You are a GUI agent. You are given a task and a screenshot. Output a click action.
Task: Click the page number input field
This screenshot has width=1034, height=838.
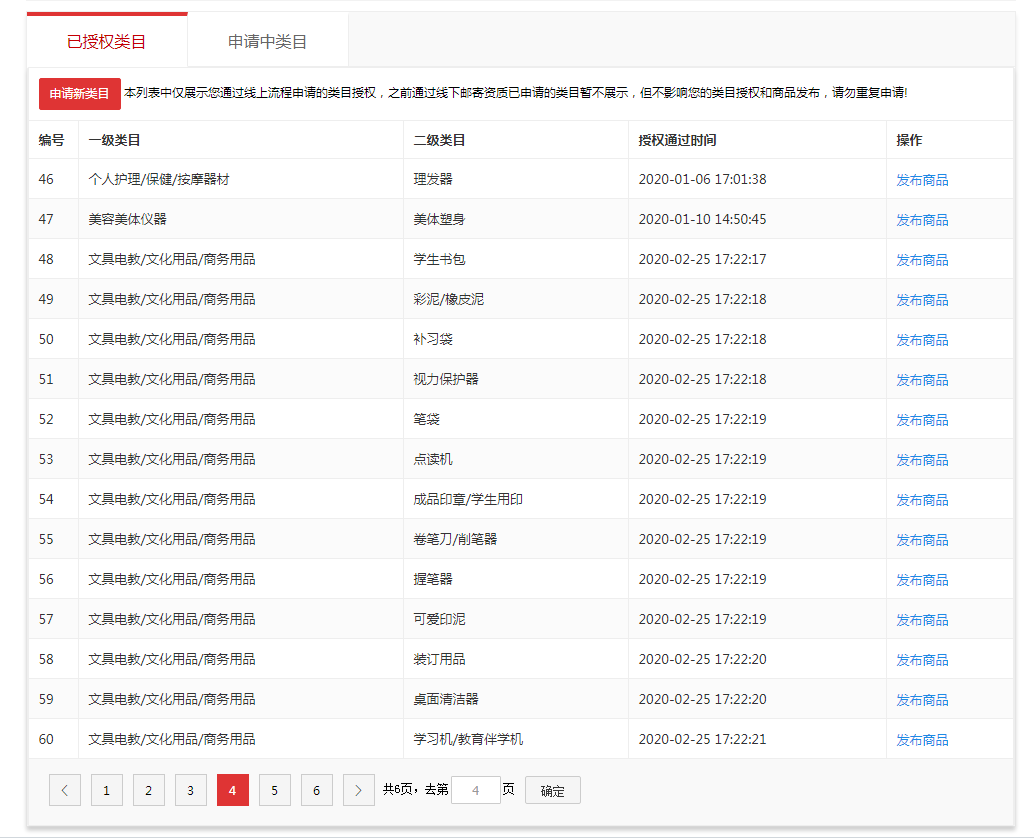pyautogui.click(x=475, y=790)
